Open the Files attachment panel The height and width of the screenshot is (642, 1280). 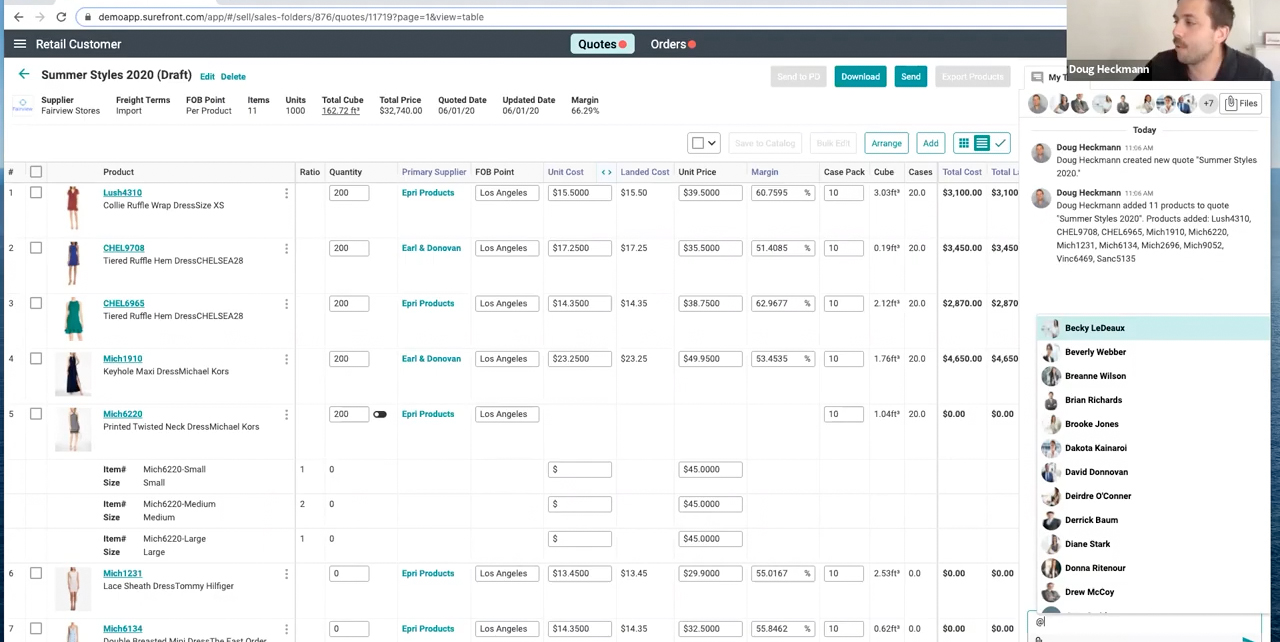pyautogui.click(x=1241, y=103)
